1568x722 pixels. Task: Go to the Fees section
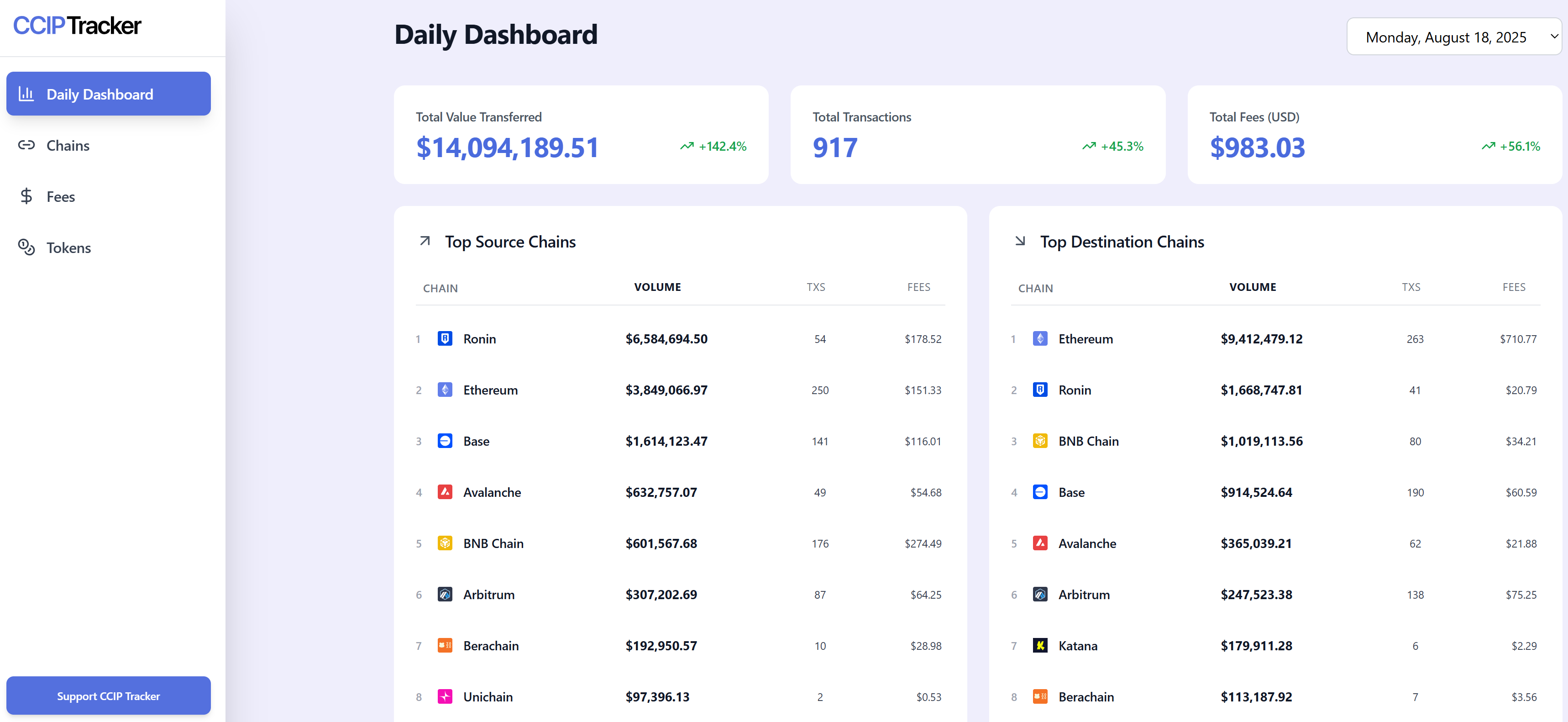pyautogui.click(x=60, y=197)
